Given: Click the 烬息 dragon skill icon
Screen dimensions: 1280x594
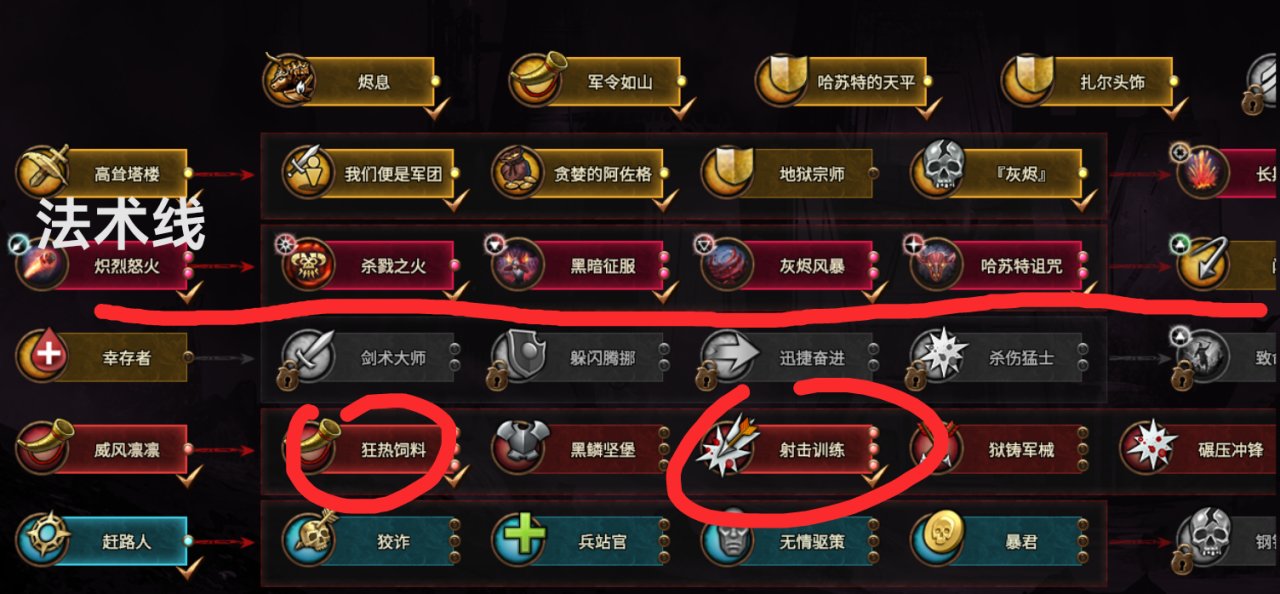Looking at the screenshot, I should point(289,80).
